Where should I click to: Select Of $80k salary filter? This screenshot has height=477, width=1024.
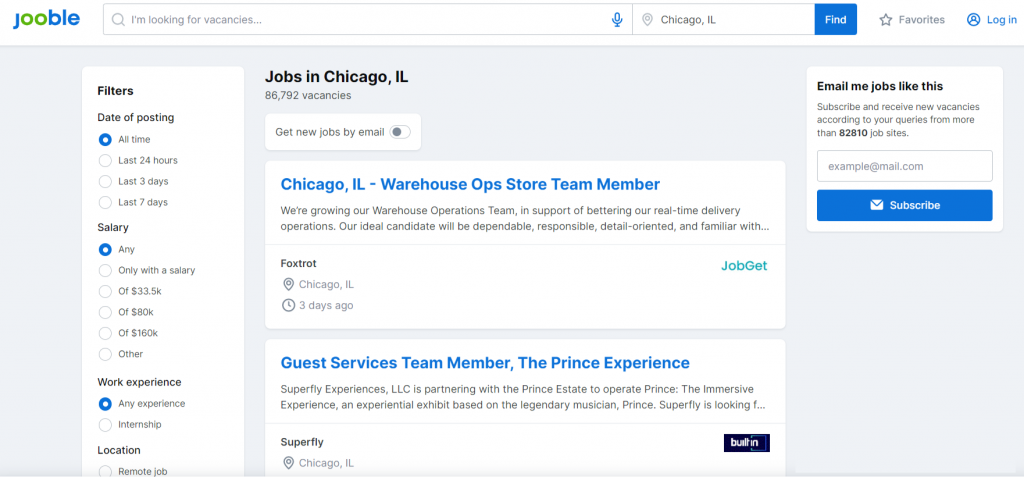tap(105, 312)
